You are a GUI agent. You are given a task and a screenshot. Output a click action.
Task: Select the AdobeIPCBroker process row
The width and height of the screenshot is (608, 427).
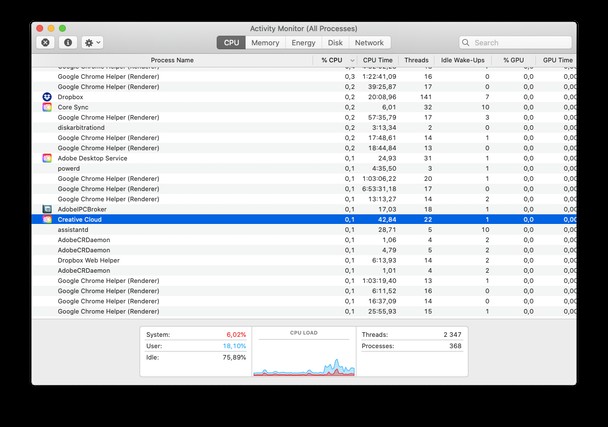point(304,209)
